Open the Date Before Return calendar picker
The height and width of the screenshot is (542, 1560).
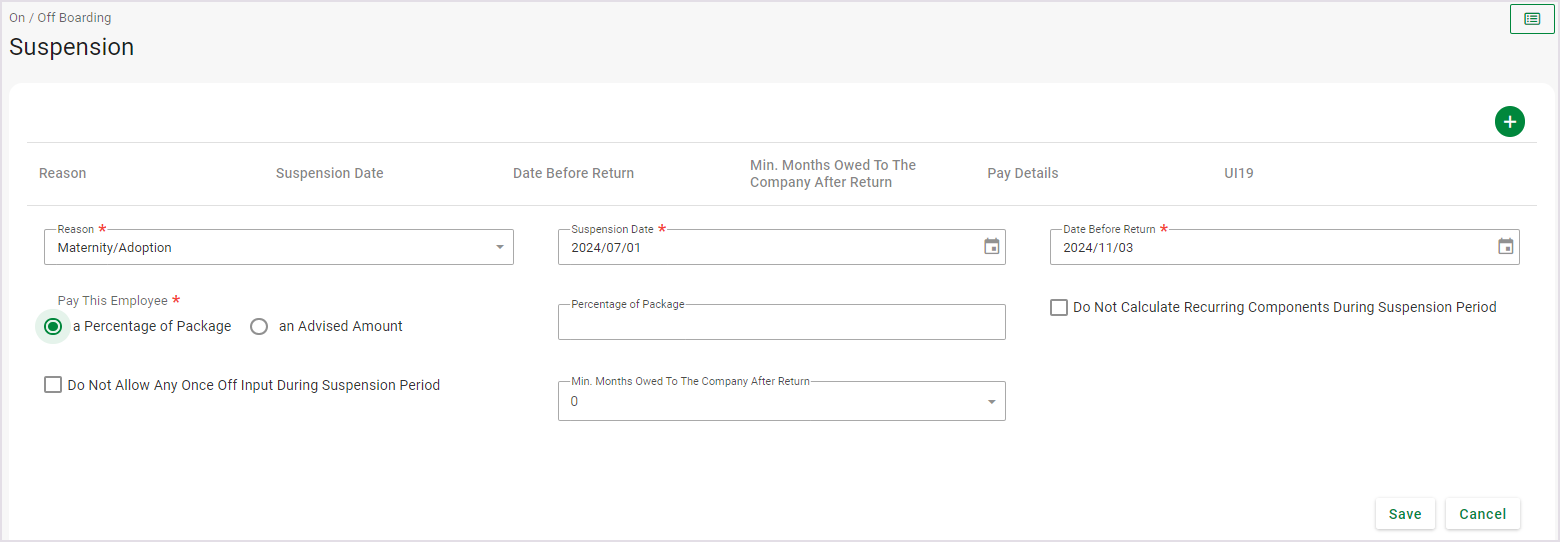1505,247
